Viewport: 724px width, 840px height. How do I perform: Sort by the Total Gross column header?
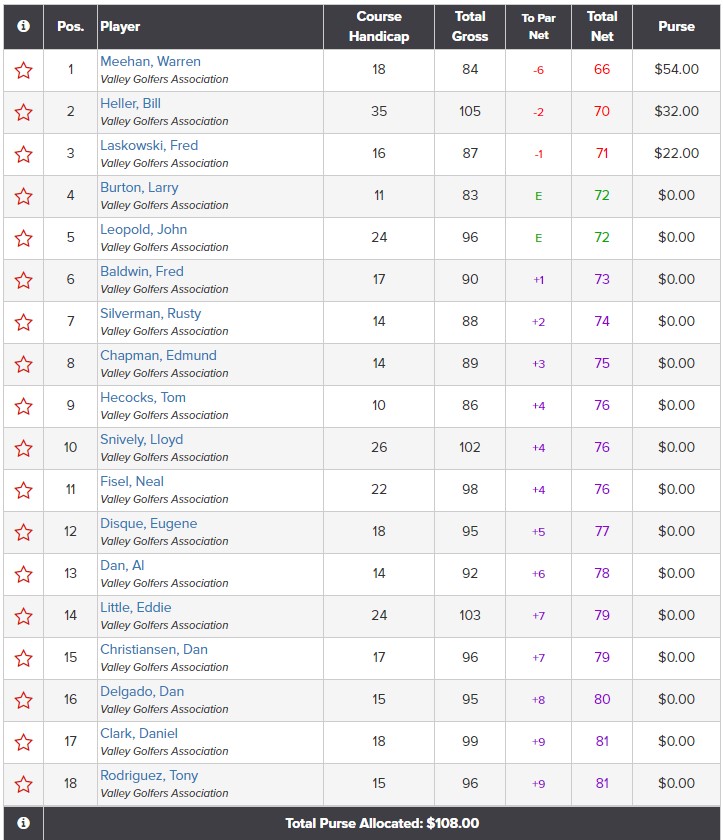[469, 26]
